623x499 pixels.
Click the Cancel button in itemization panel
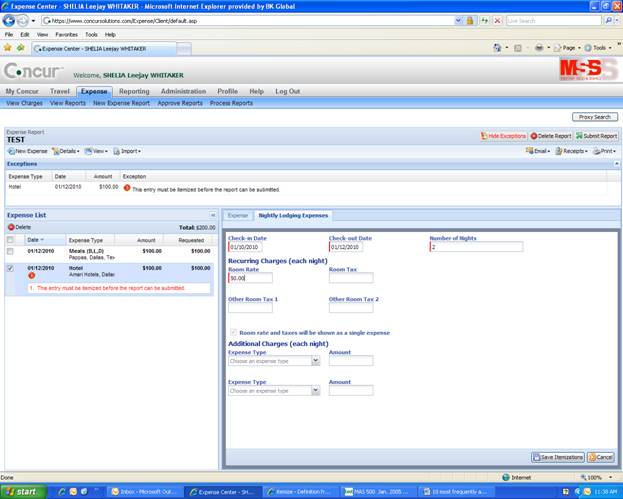click(x=601, y=457)
